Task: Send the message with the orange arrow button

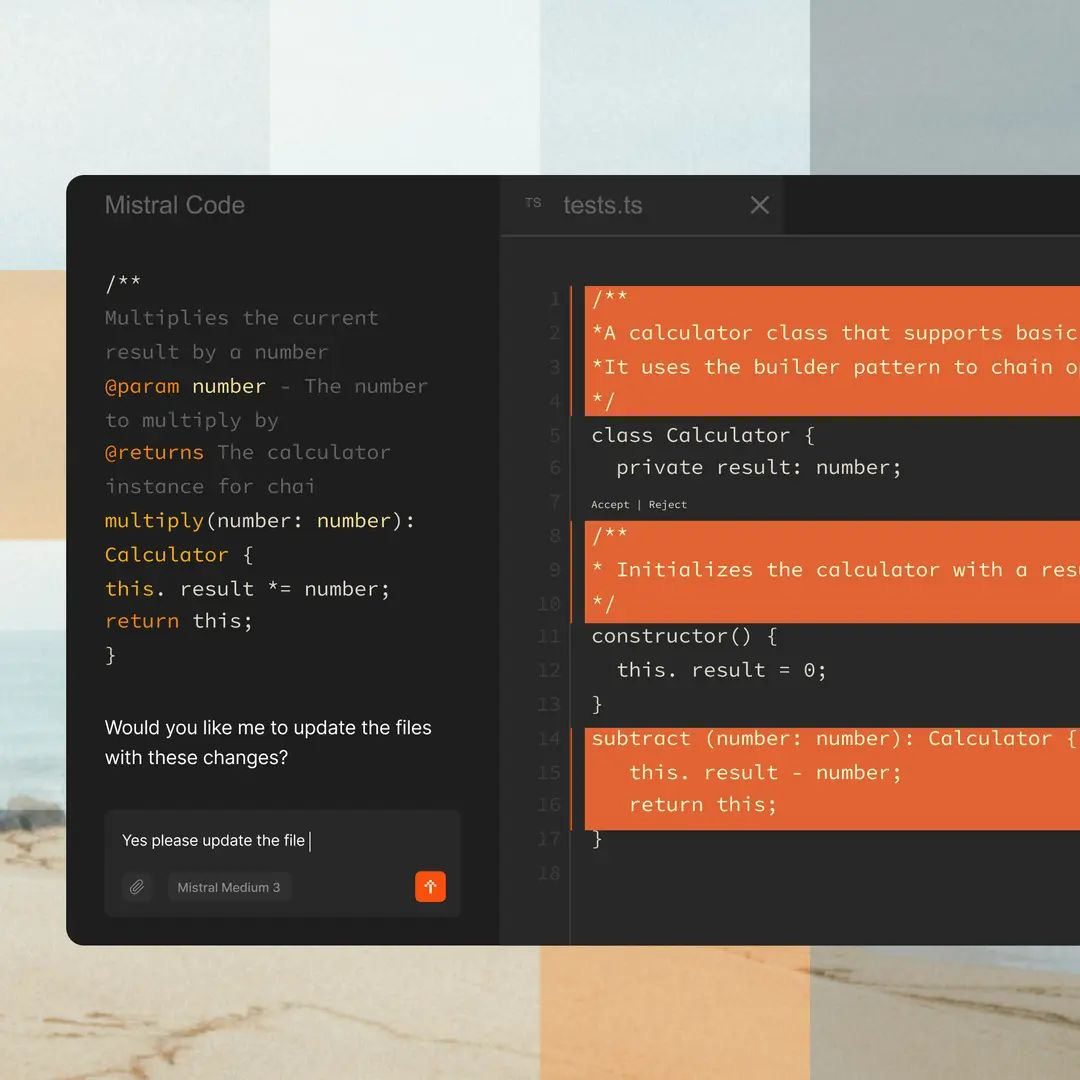Action: tap(430, 886)
